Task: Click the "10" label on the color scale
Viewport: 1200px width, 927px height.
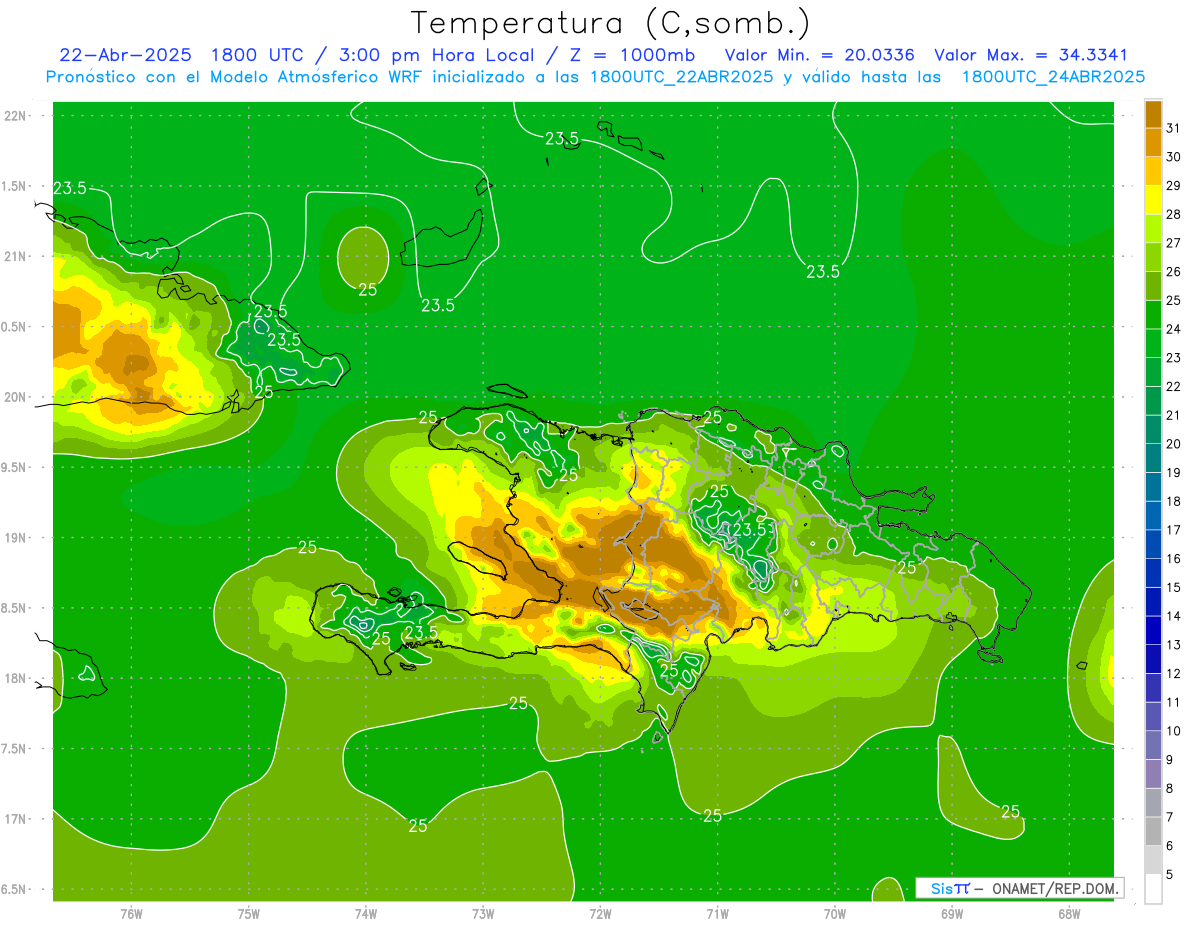Action: (1174, 731)
